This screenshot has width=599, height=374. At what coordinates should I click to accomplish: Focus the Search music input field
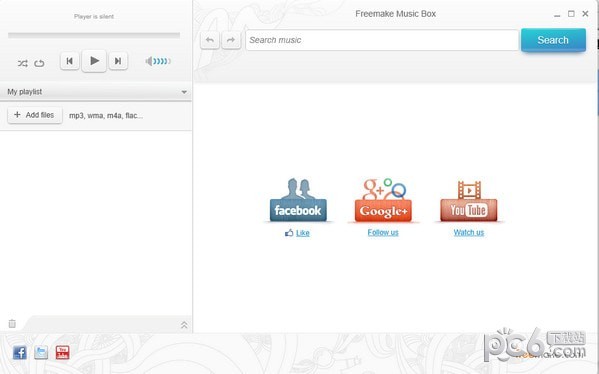pyautogui.click(x=382, y=40)
